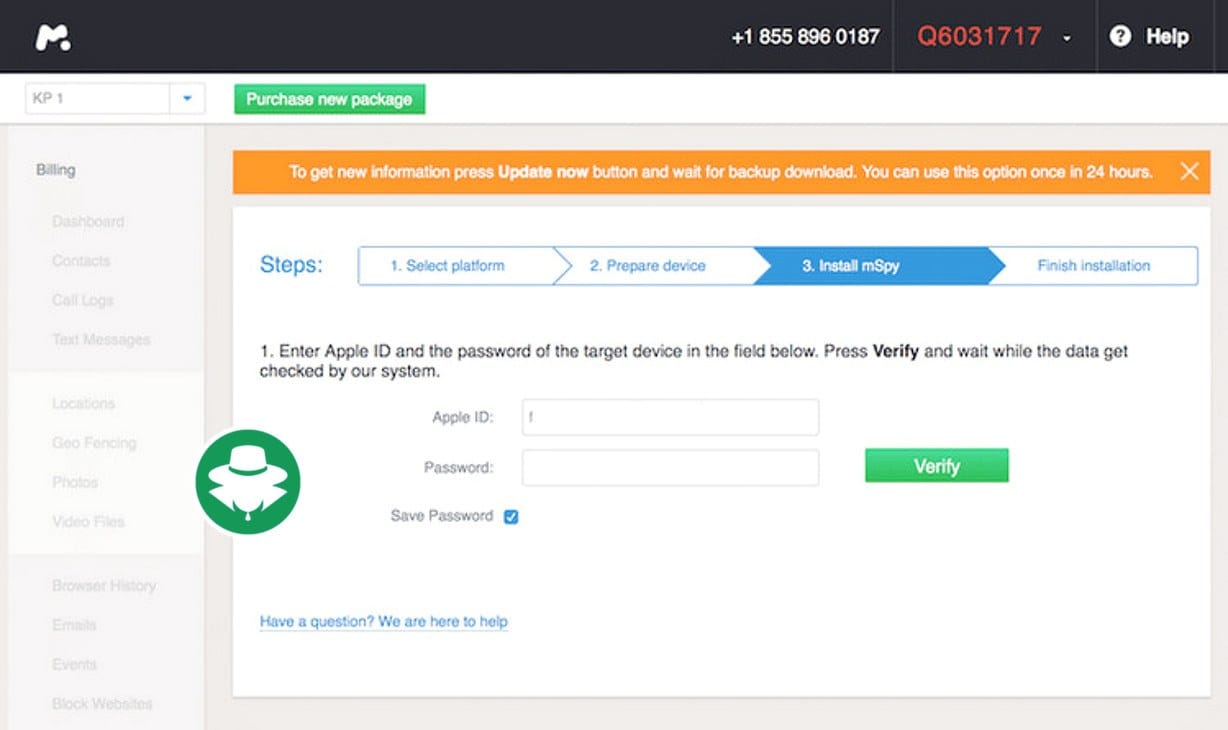Open Dashboard in the sidebar
Screen dimensions: 1228x730
point(88,221)
